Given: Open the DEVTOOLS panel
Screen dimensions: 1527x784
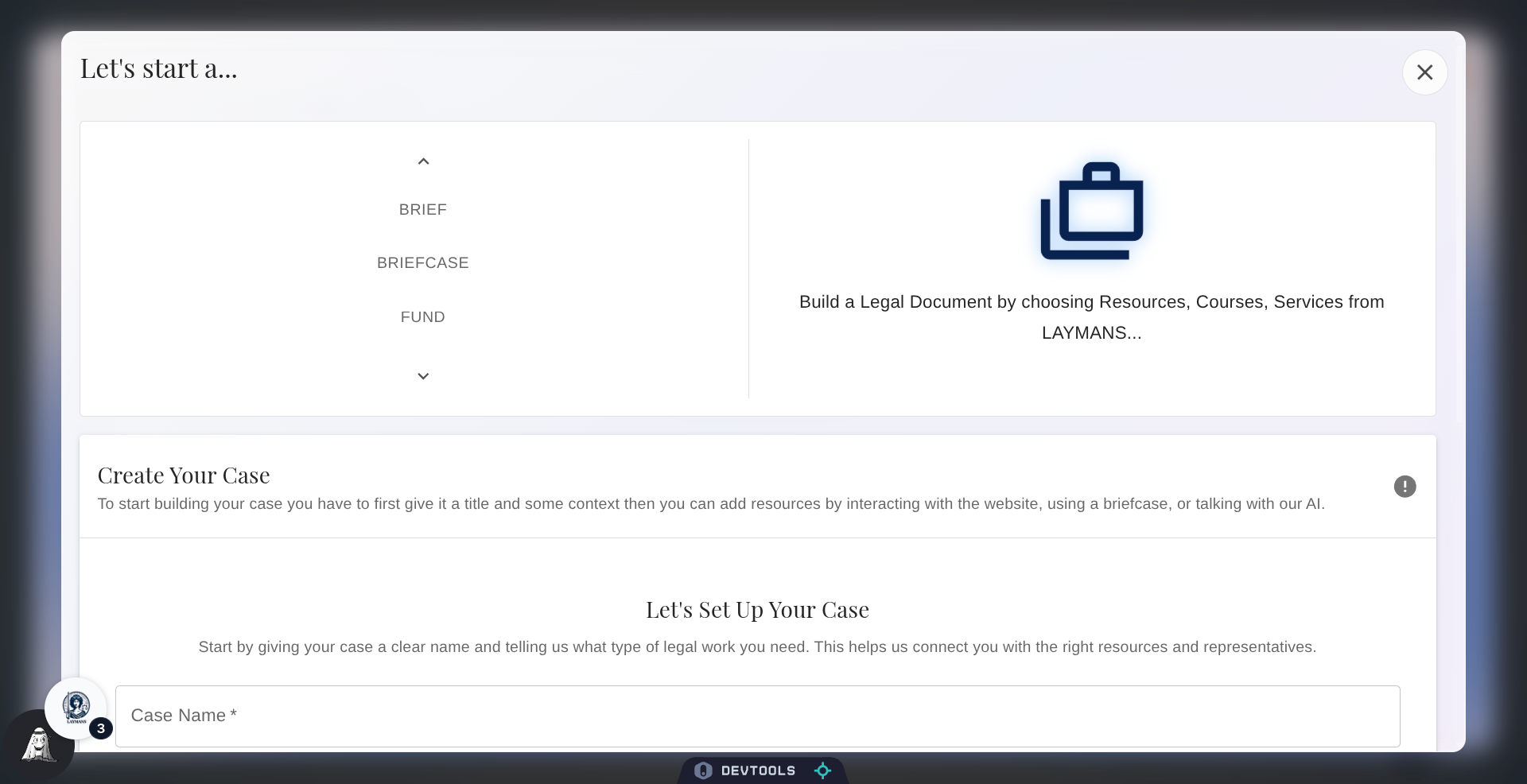Looking at the screenshot, I should [x=758, y=770].
